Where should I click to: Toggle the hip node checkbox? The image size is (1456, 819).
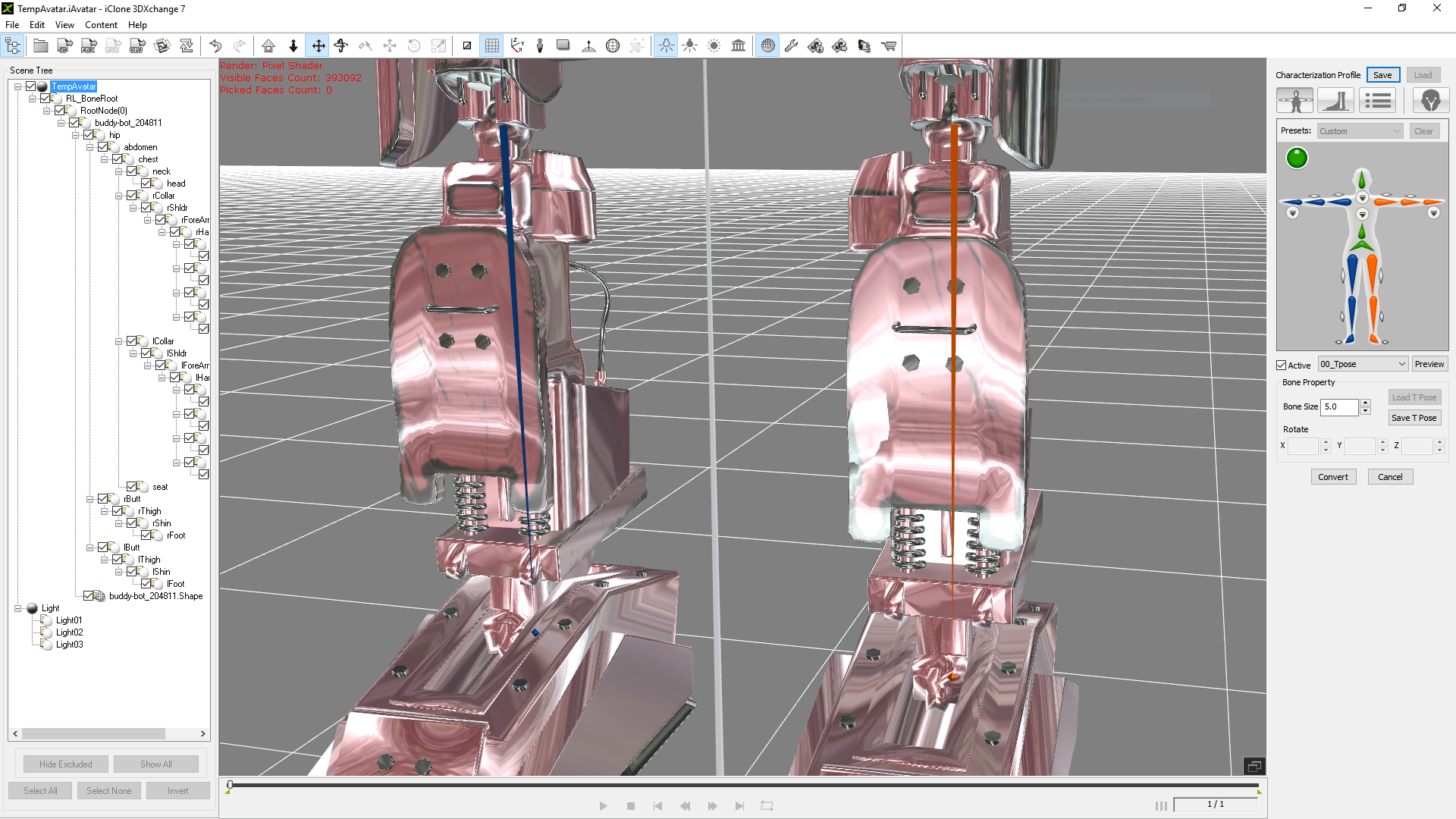89,135
